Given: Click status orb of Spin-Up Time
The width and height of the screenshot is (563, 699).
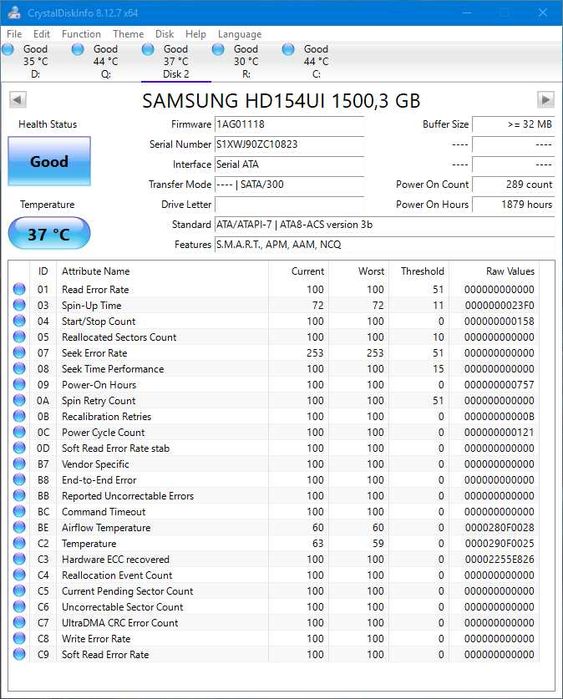Looking at the screenshot, I should pos(19,305).
